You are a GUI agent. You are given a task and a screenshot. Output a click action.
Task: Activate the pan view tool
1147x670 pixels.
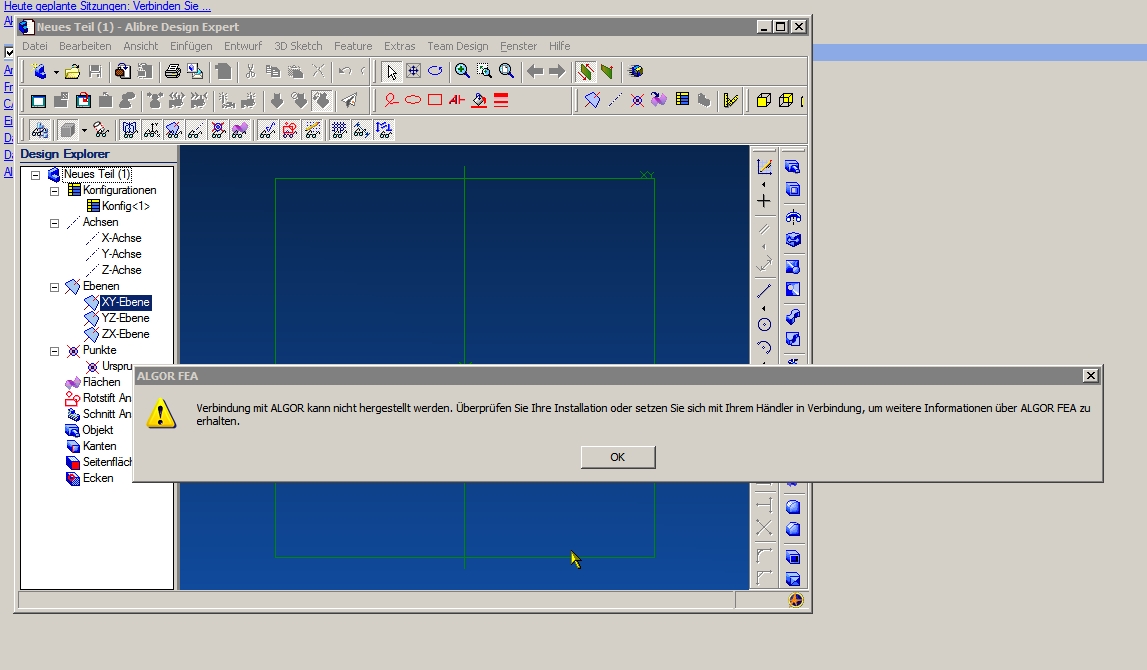click(x=413, y=72)
